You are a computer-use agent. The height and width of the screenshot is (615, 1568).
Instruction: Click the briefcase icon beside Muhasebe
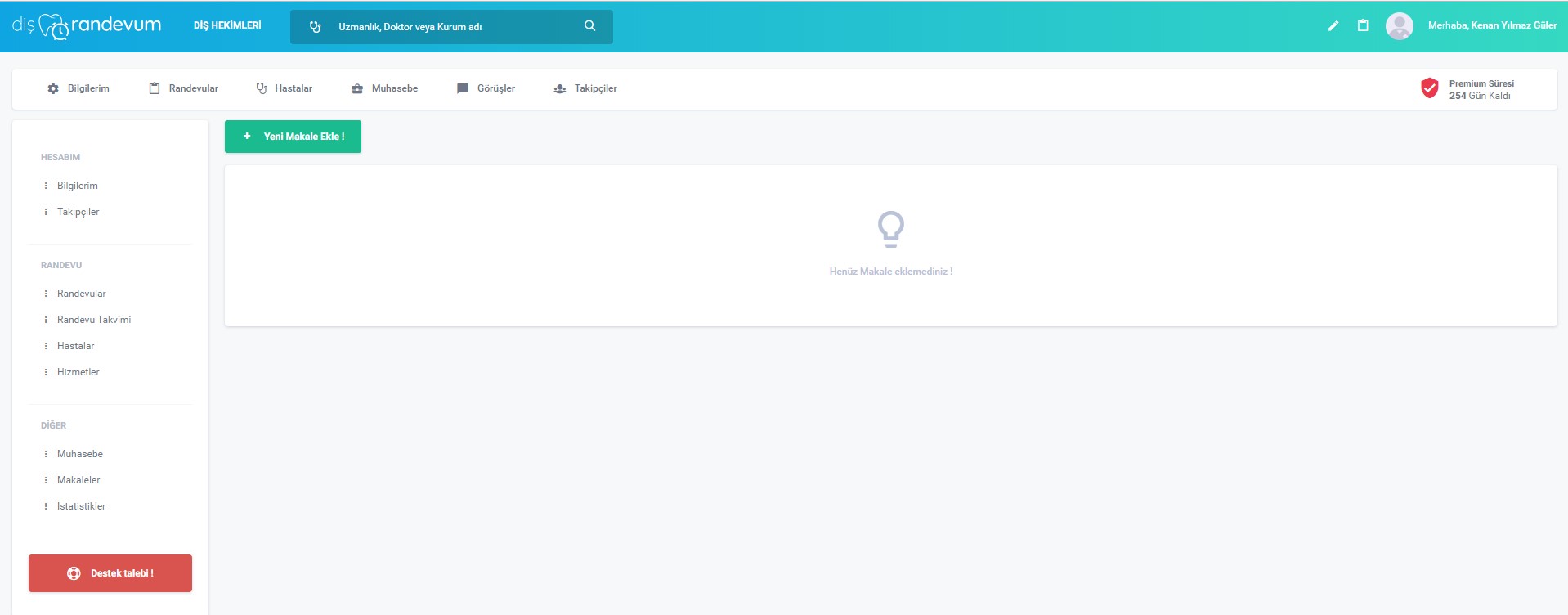pyautogui.click(x=357, y=88)
